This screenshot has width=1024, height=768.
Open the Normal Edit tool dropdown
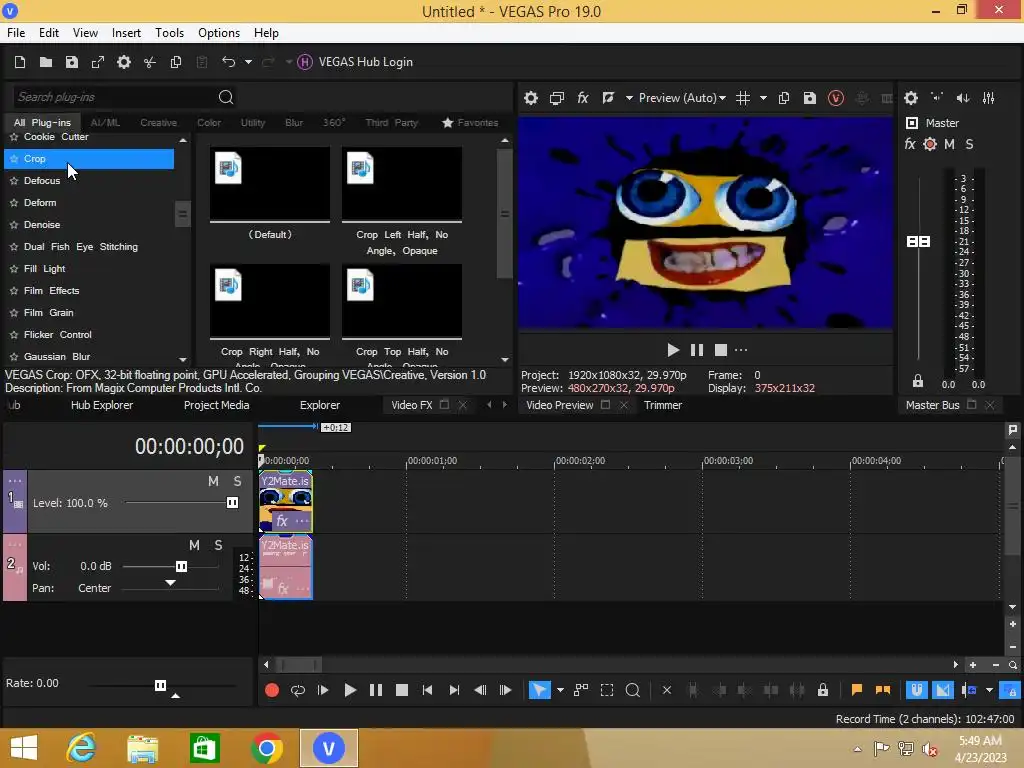point(560,690)
